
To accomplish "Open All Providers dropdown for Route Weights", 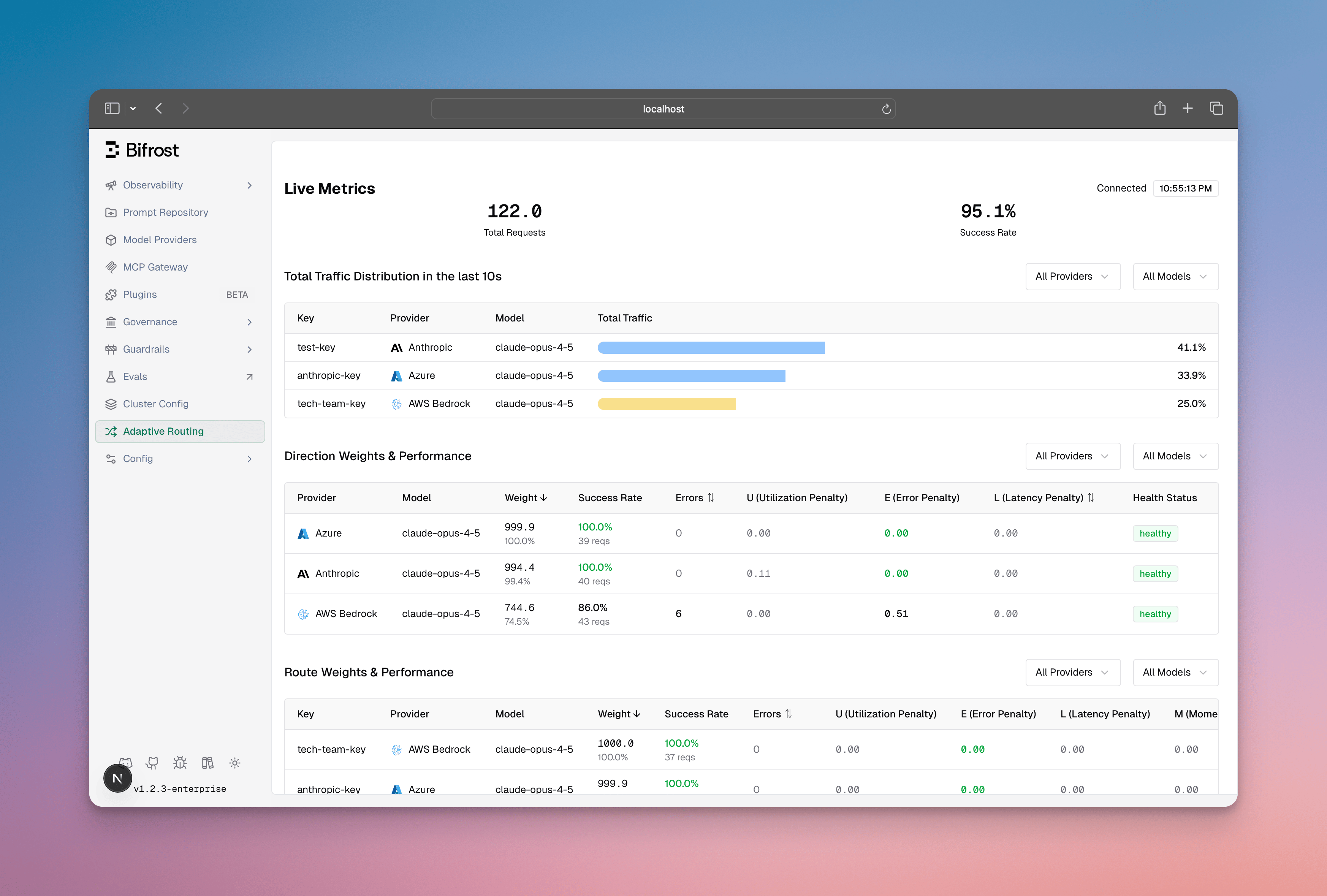I will 1073,673.
